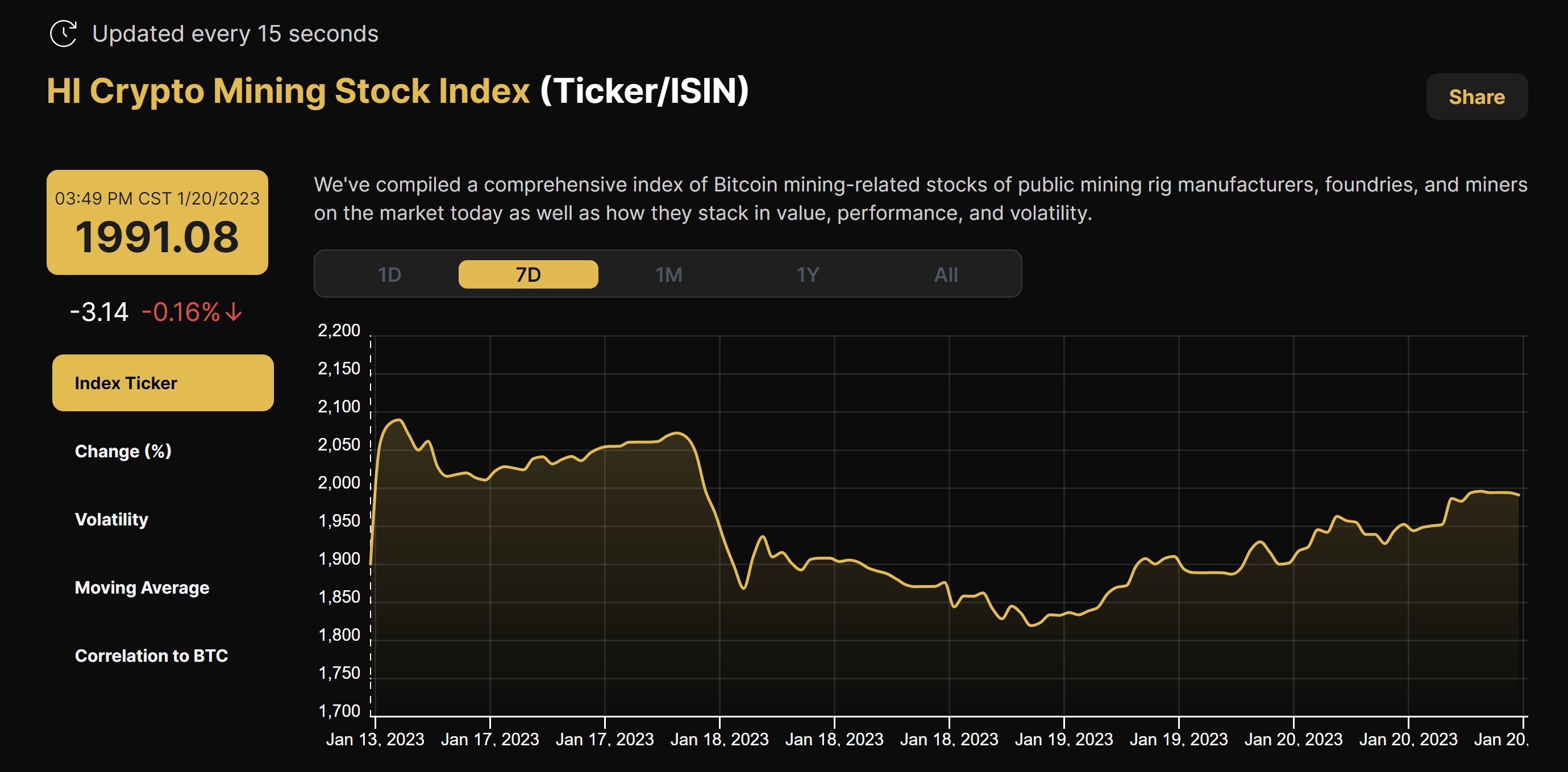Image resolution: width=1568 pixels, height=772 pixels.
Task: Show All time range
Action: click(x=945, y=274)
